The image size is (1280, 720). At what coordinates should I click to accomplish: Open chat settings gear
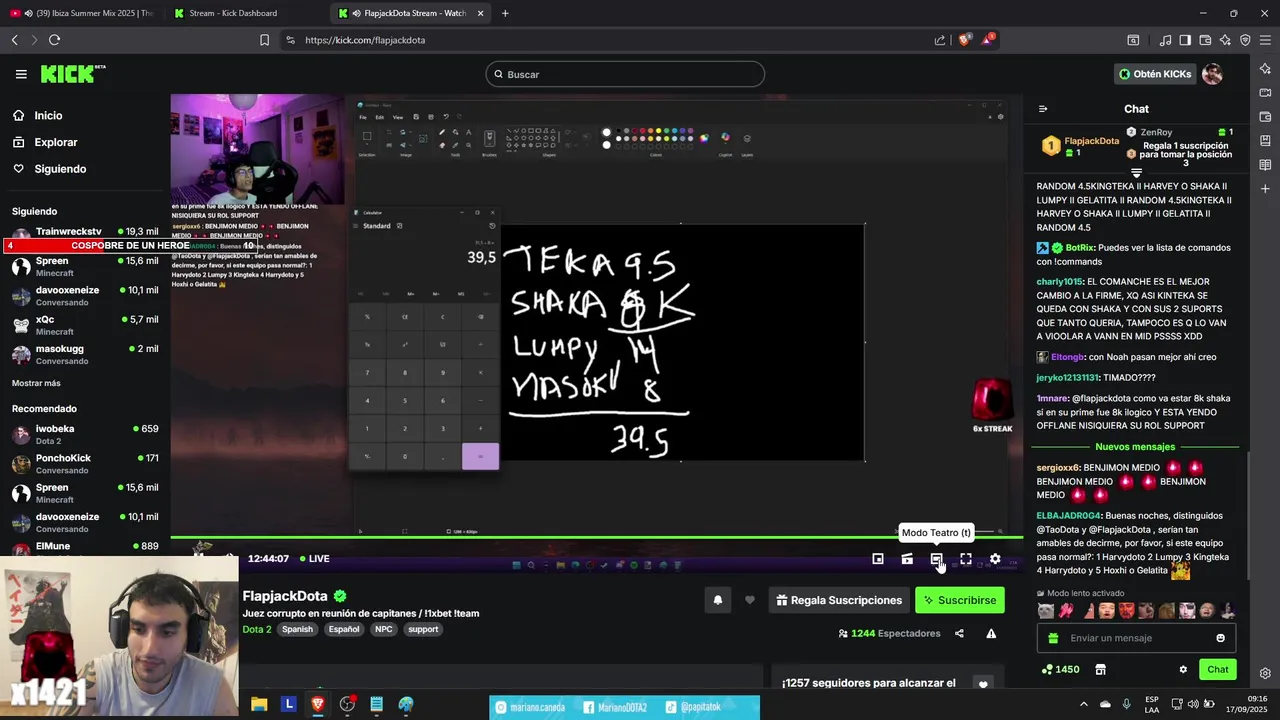tap(1183, 669)
